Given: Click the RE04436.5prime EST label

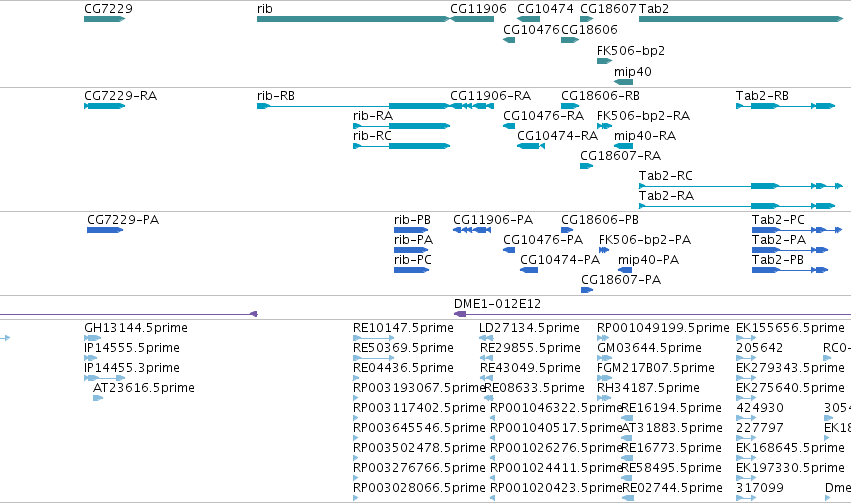Looking at the screenshot, I should [403, 368].
